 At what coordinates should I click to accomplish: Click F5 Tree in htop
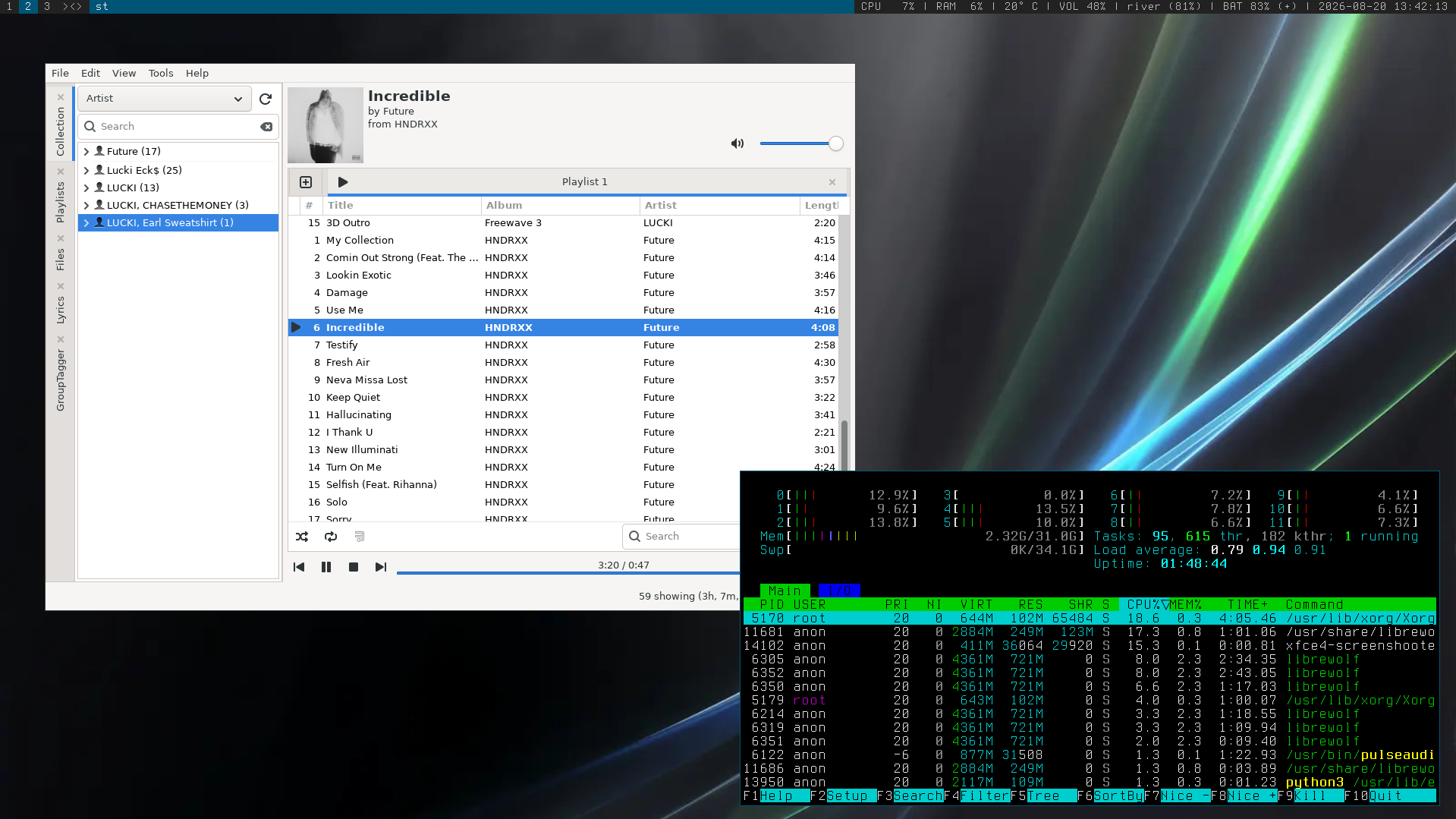pos(1043,796)
